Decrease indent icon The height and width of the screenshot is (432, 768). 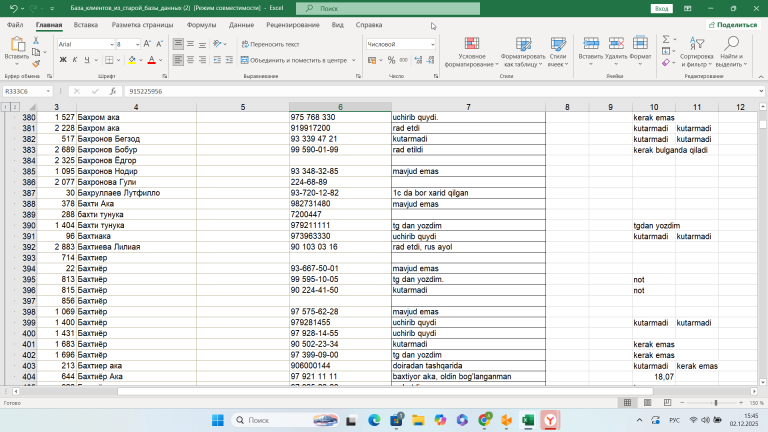tap(217, 60)
